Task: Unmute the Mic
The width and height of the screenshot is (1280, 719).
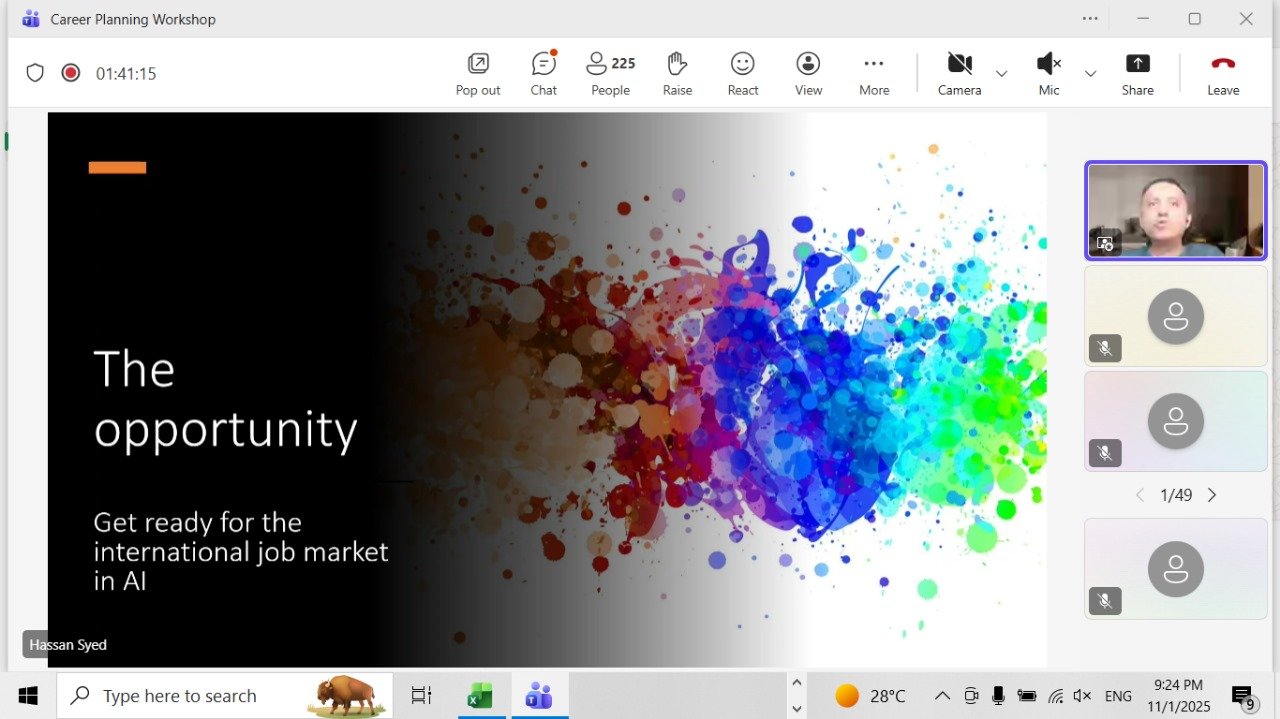Action: pyautogui.click(x=1048, y=74)
